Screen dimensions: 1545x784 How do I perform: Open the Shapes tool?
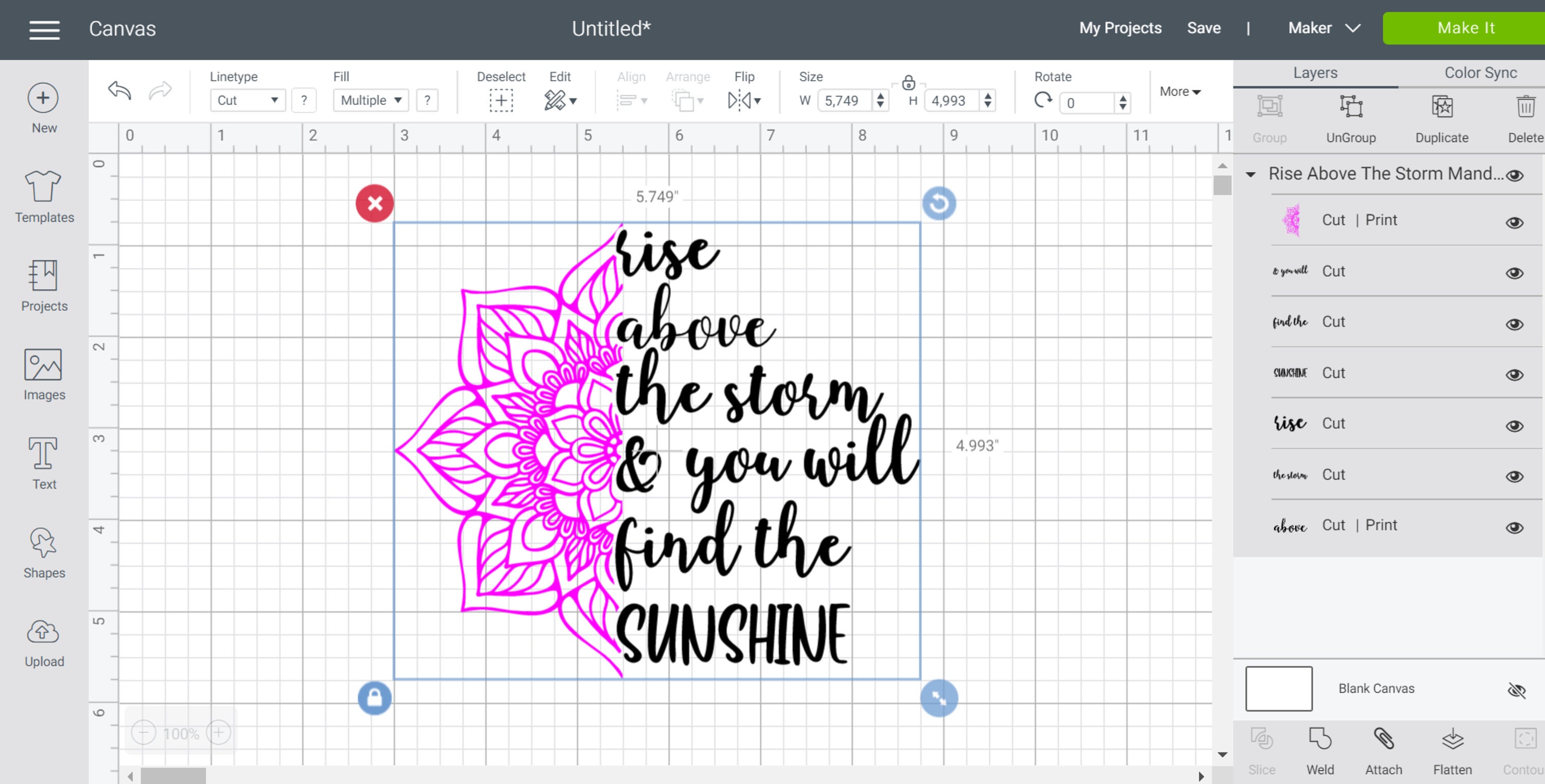(43, 551)
